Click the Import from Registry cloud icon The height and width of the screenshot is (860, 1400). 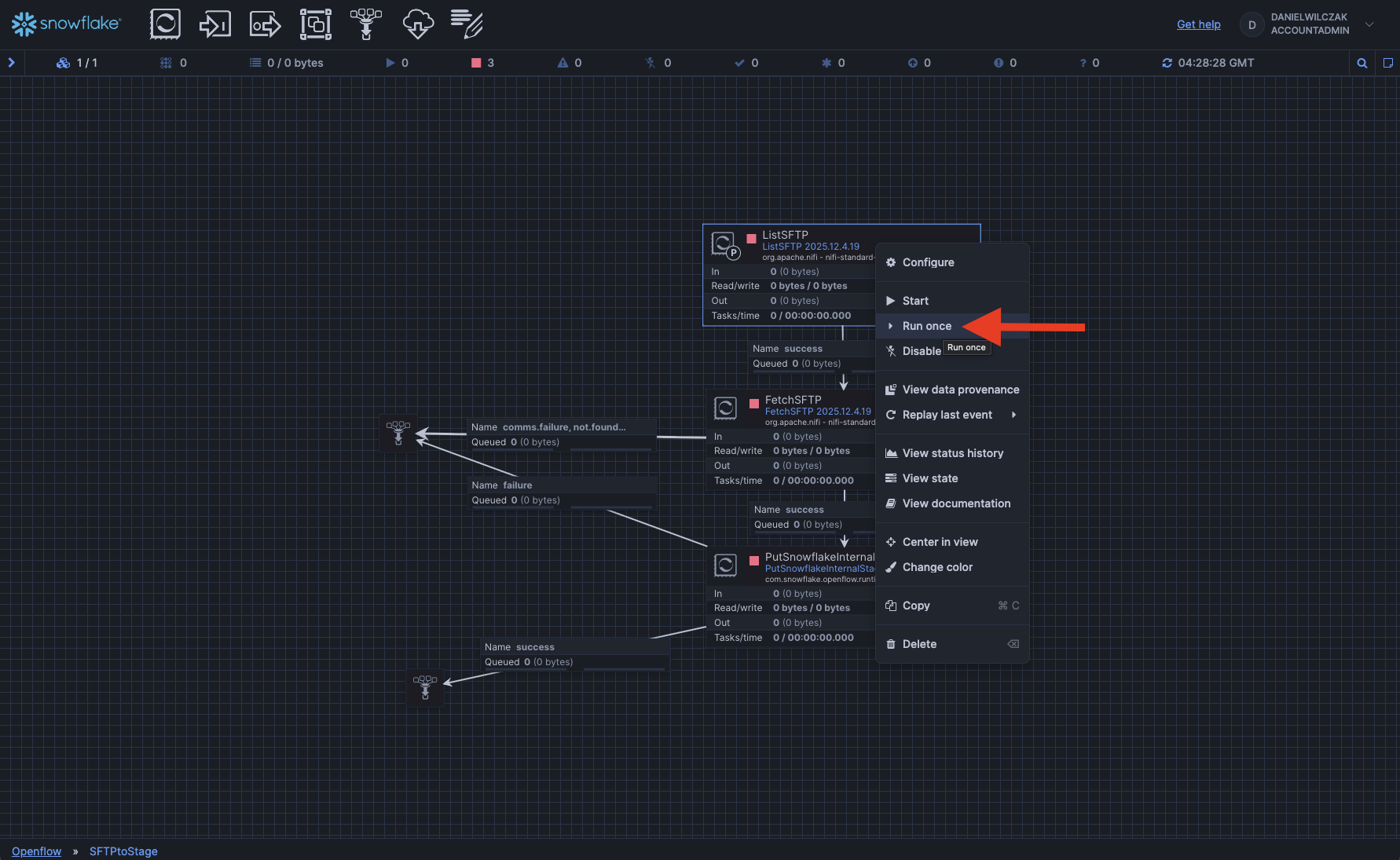417,24
